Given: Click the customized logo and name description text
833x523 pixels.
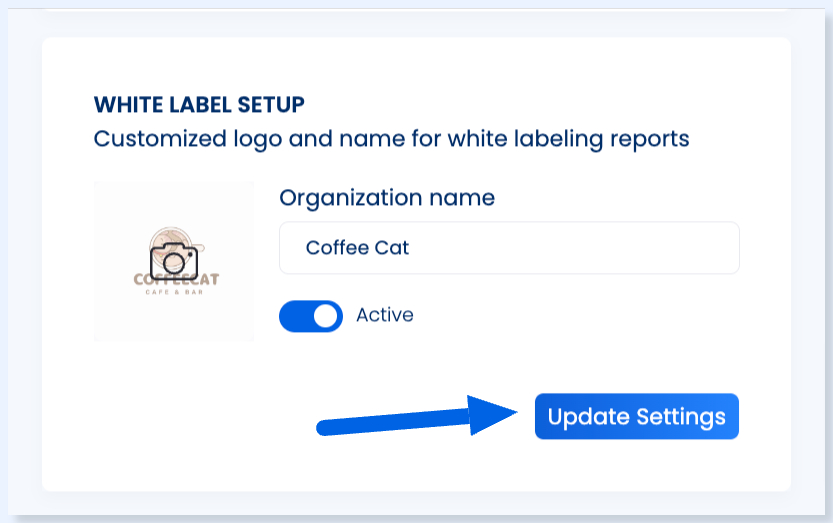Looking at the screenshot, I should [x=392, y=139].
